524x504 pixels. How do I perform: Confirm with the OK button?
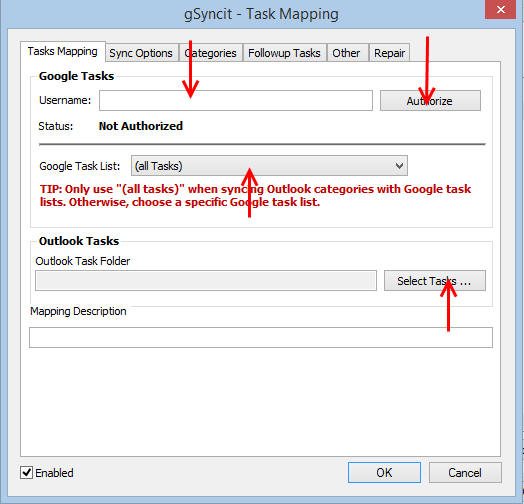point(384,472)
